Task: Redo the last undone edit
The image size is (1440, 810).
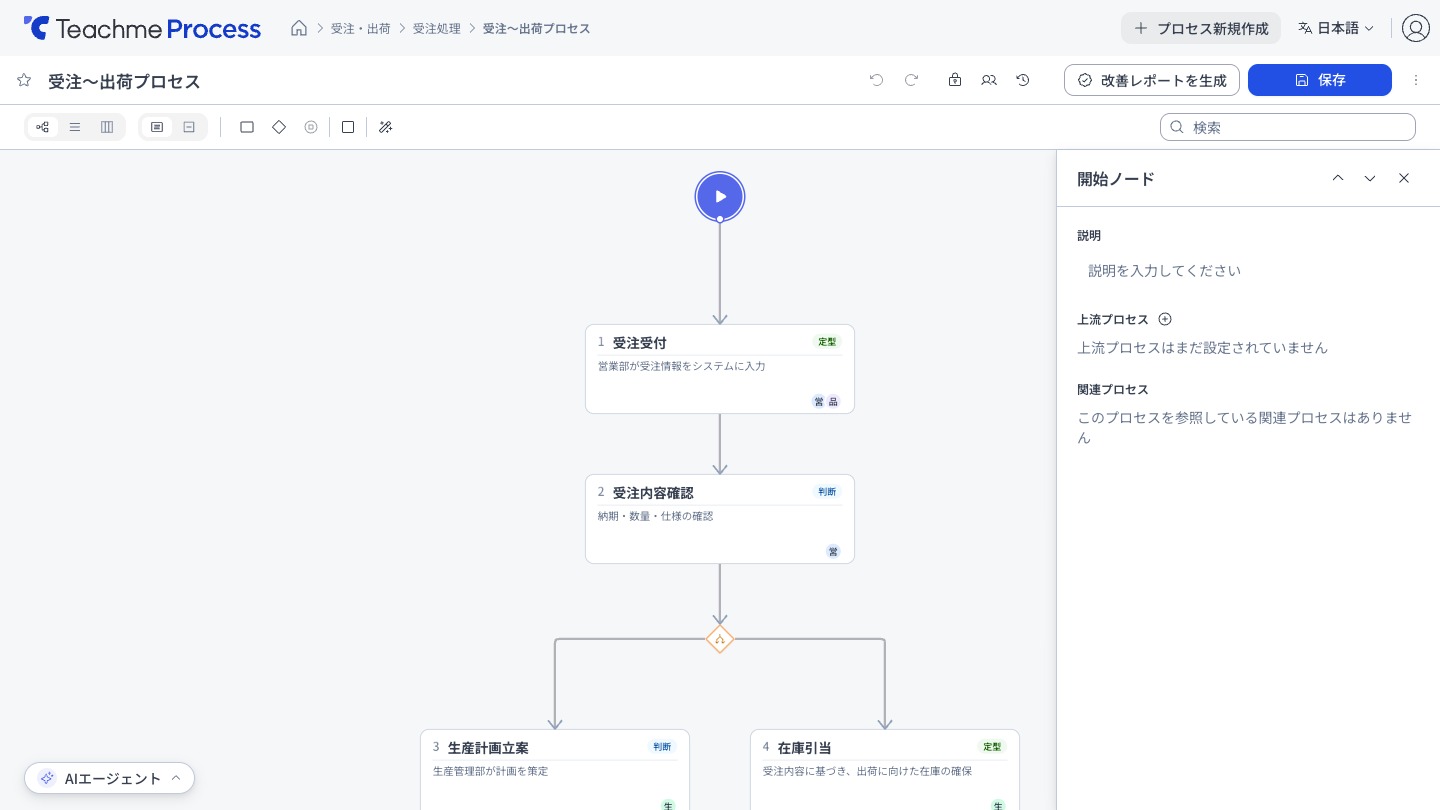Action: (911, 80)
